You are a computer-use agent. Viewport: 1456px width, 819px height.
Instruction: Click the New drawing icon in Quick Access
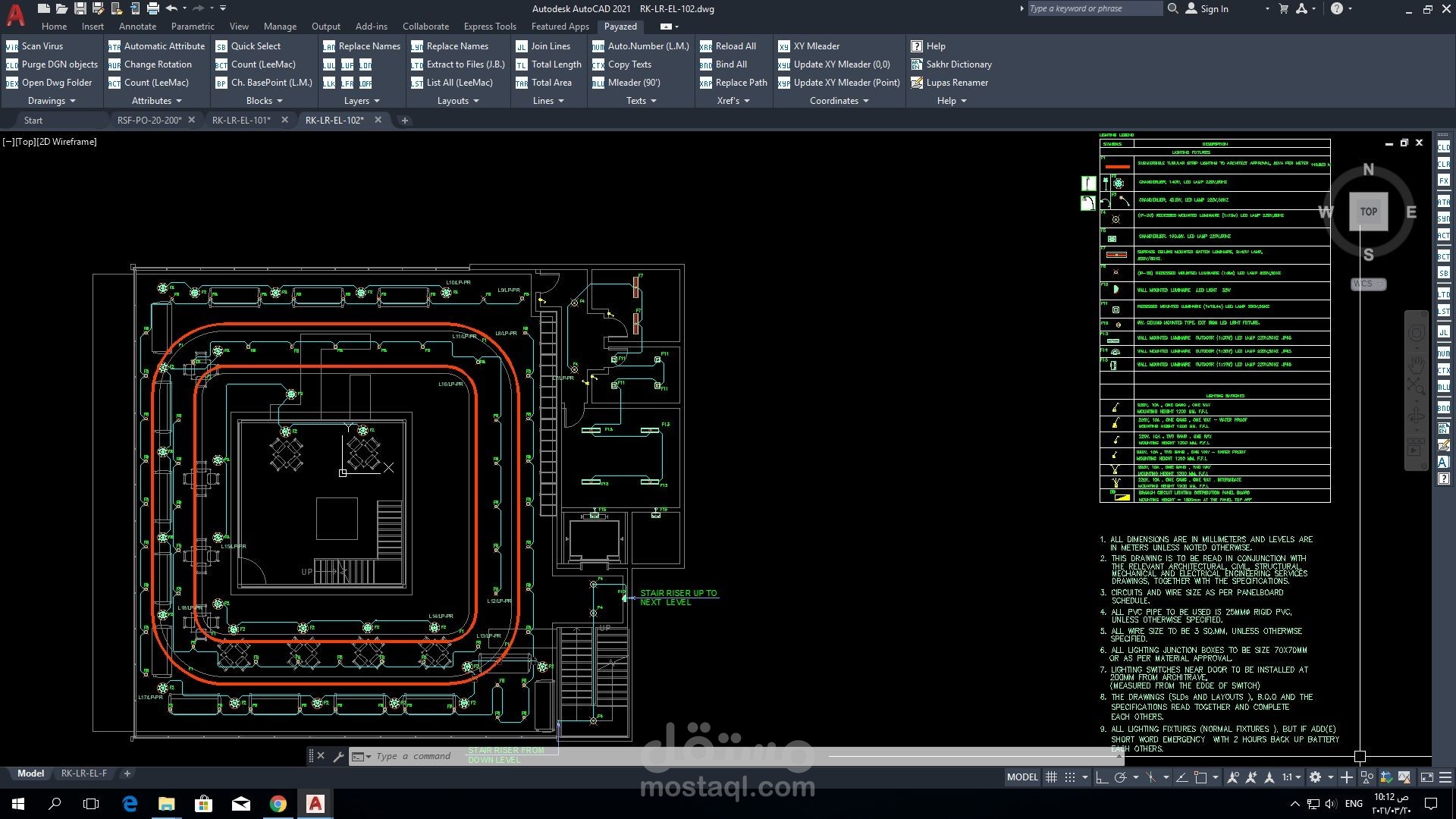pyautogui.click(x=43, y=8)
